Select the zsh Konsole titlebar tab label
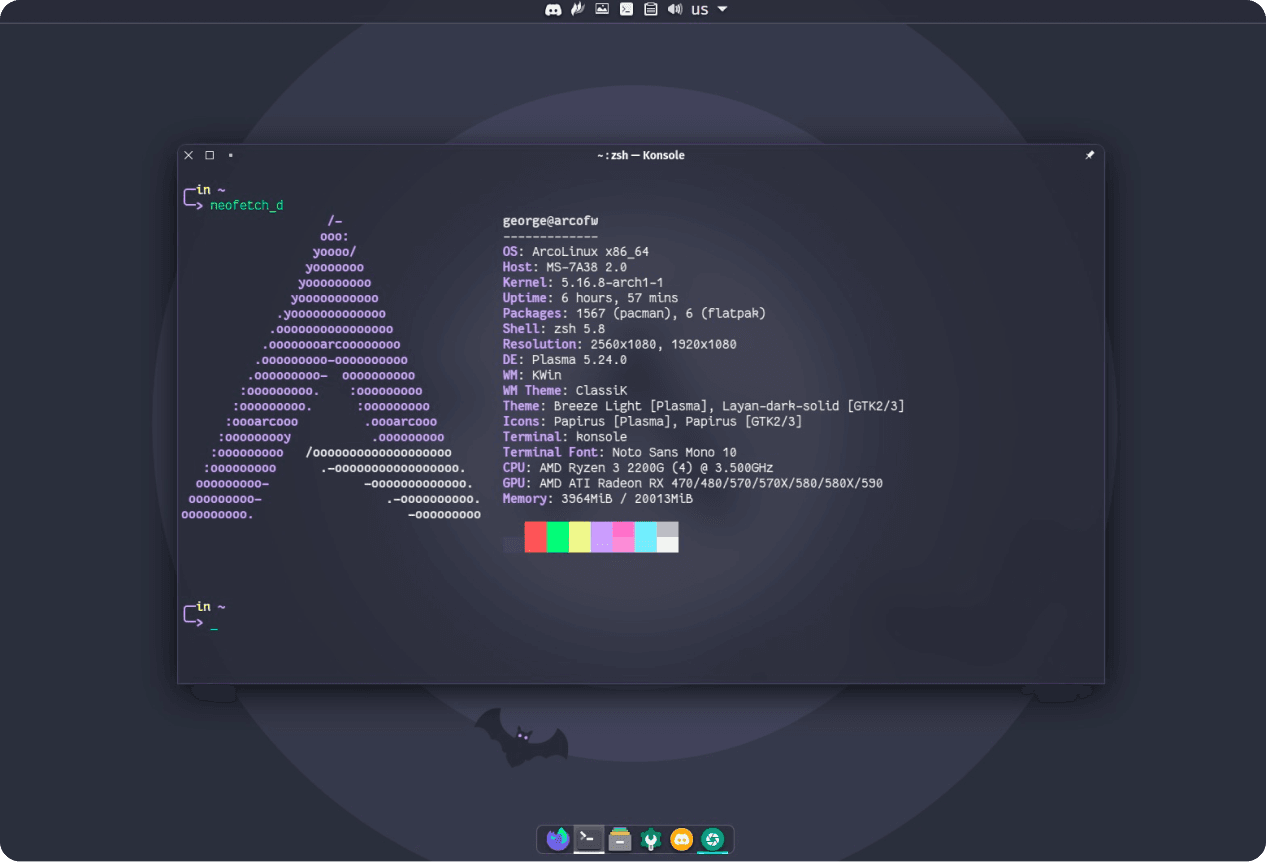Image resolution: width=1270 pixels, height=865 pixels. [641, 155]
